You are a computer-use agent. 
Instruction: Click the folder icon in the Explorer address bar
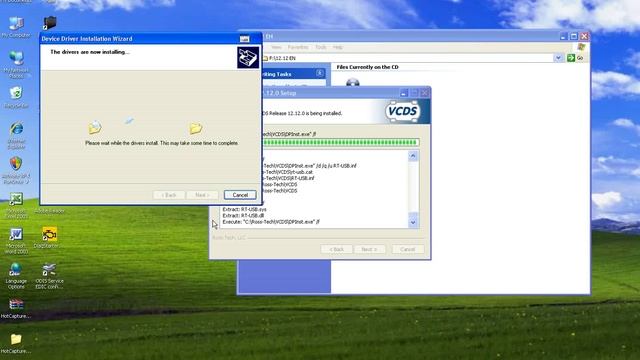pyautogui.click(x=265, y=58)
